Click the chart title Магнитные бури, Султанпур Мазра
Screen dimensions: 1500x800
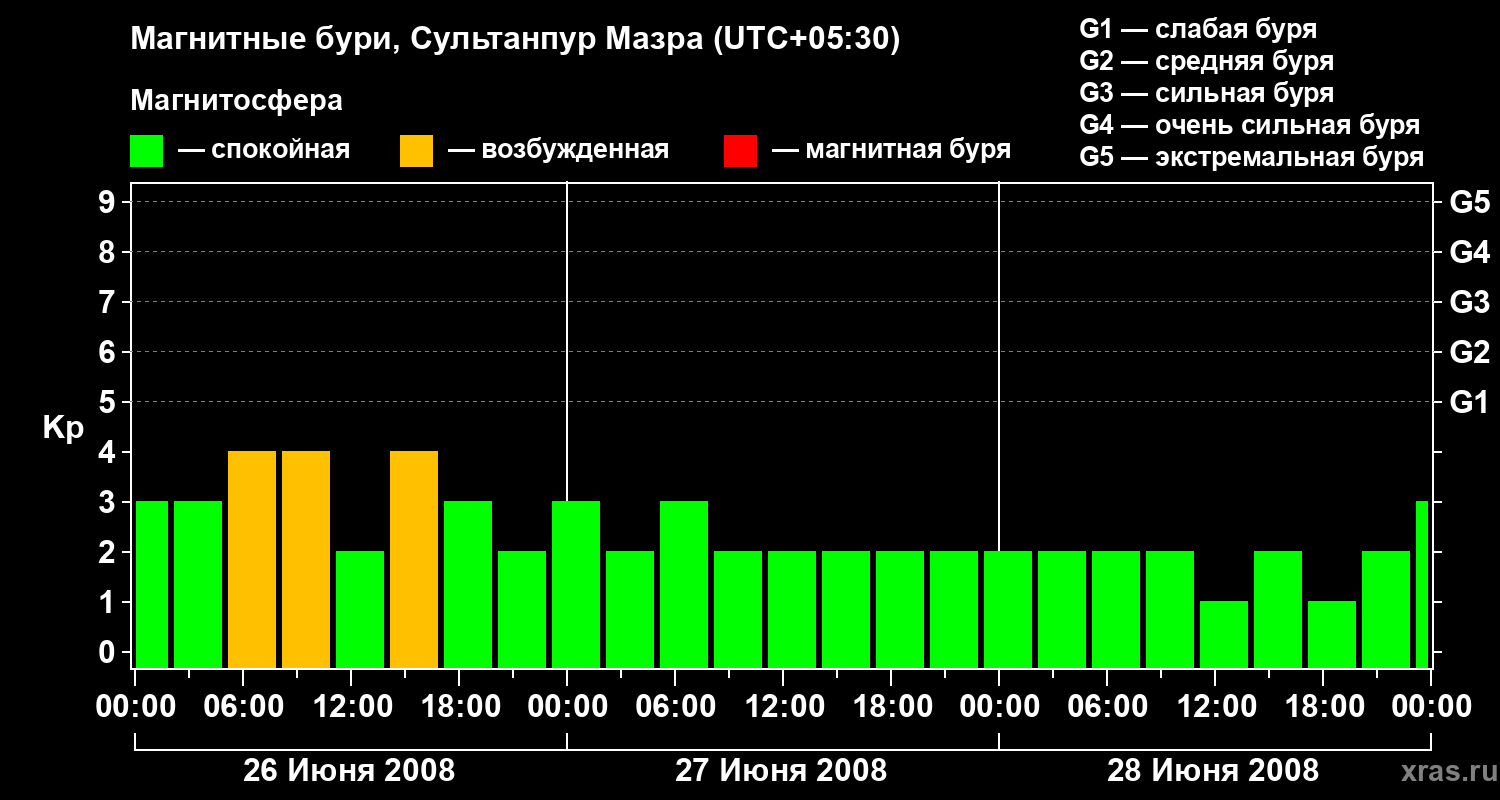[x=515, y=40]
